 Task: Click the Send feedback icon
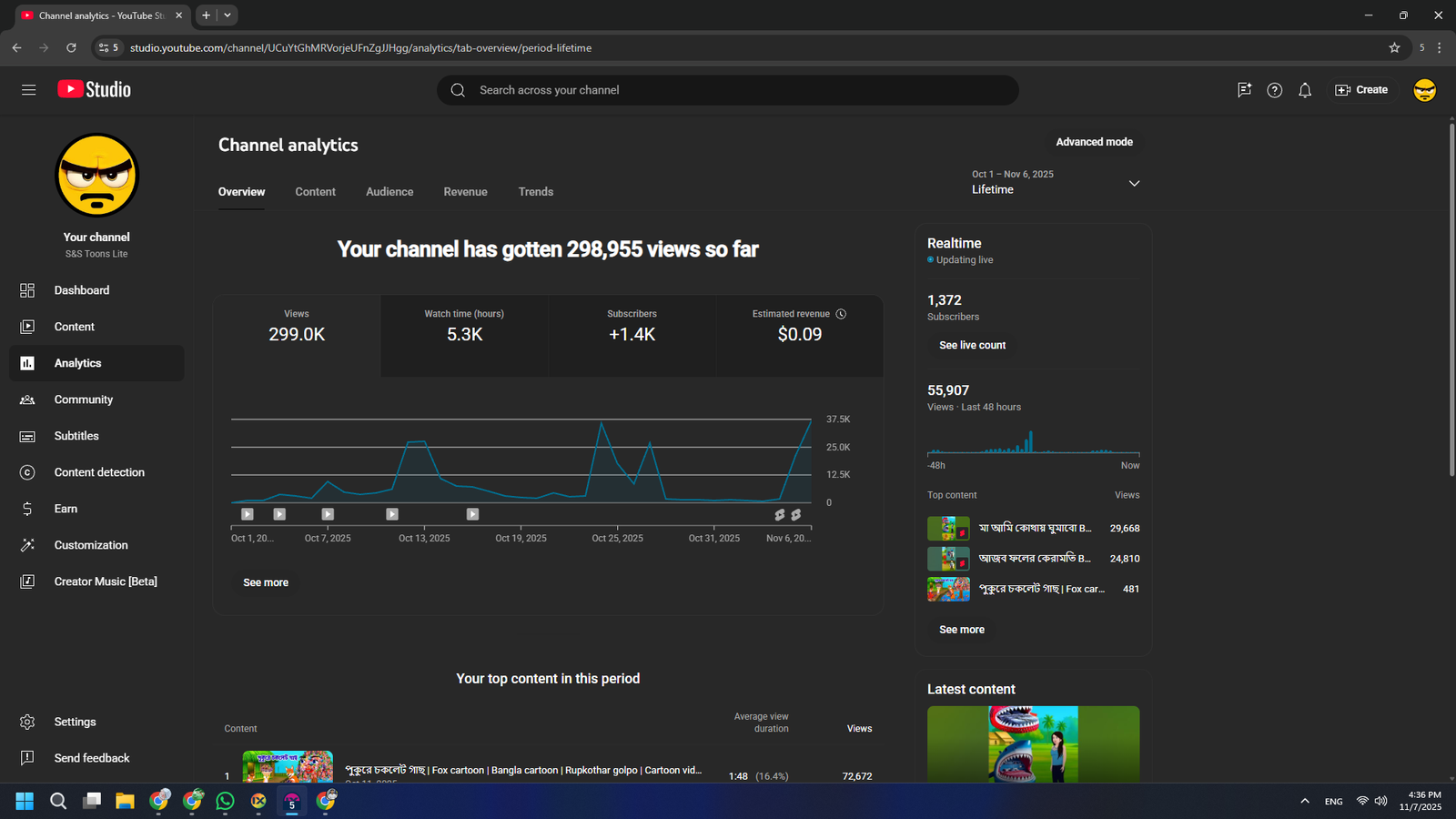[27, 758]
